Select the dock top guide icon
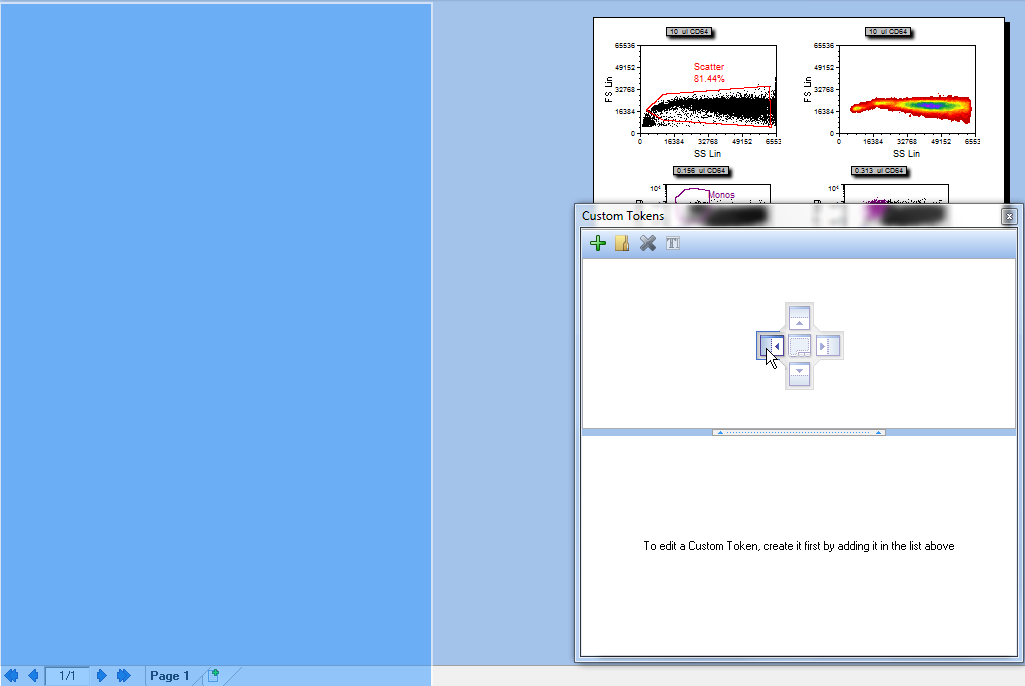 point(799,318)
